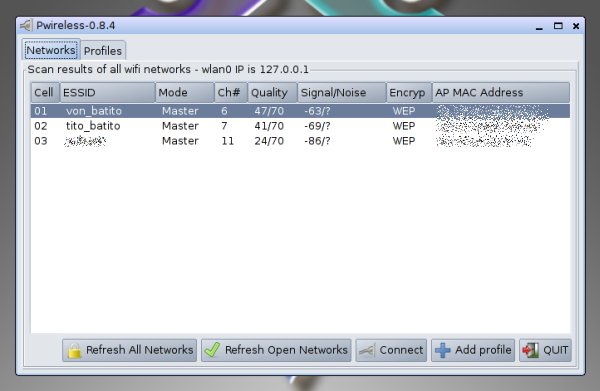The height and width of the screenshot is (391, 600).
Task: Connect to the selected network
Action: coord(391,350)
